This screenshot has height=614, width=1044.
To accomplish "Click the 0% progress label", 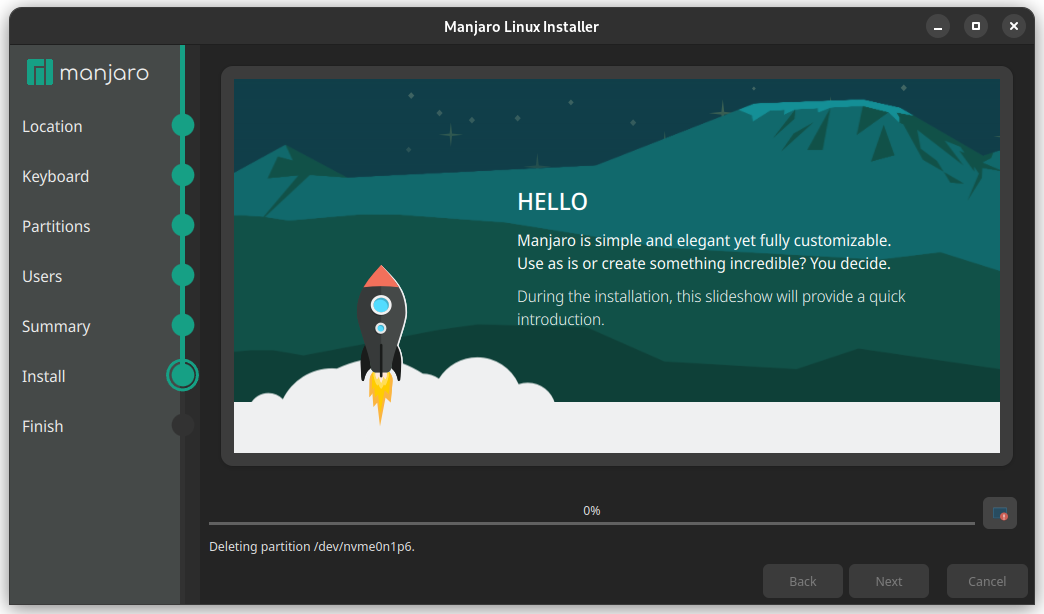I will coord(592,510).
